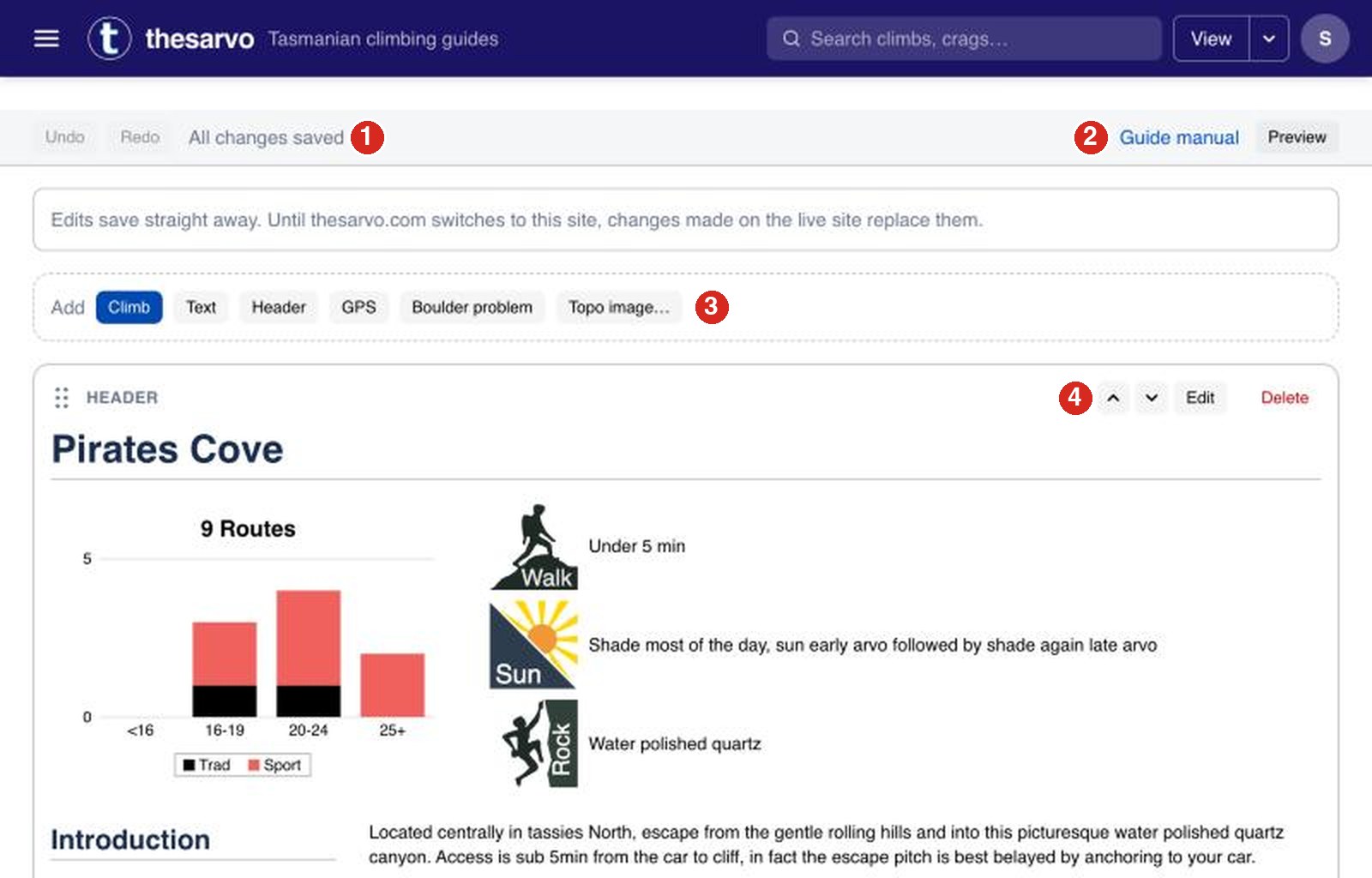Add a Topo image
This screenshot has width=1372, height=878.
tap(619, 307)
